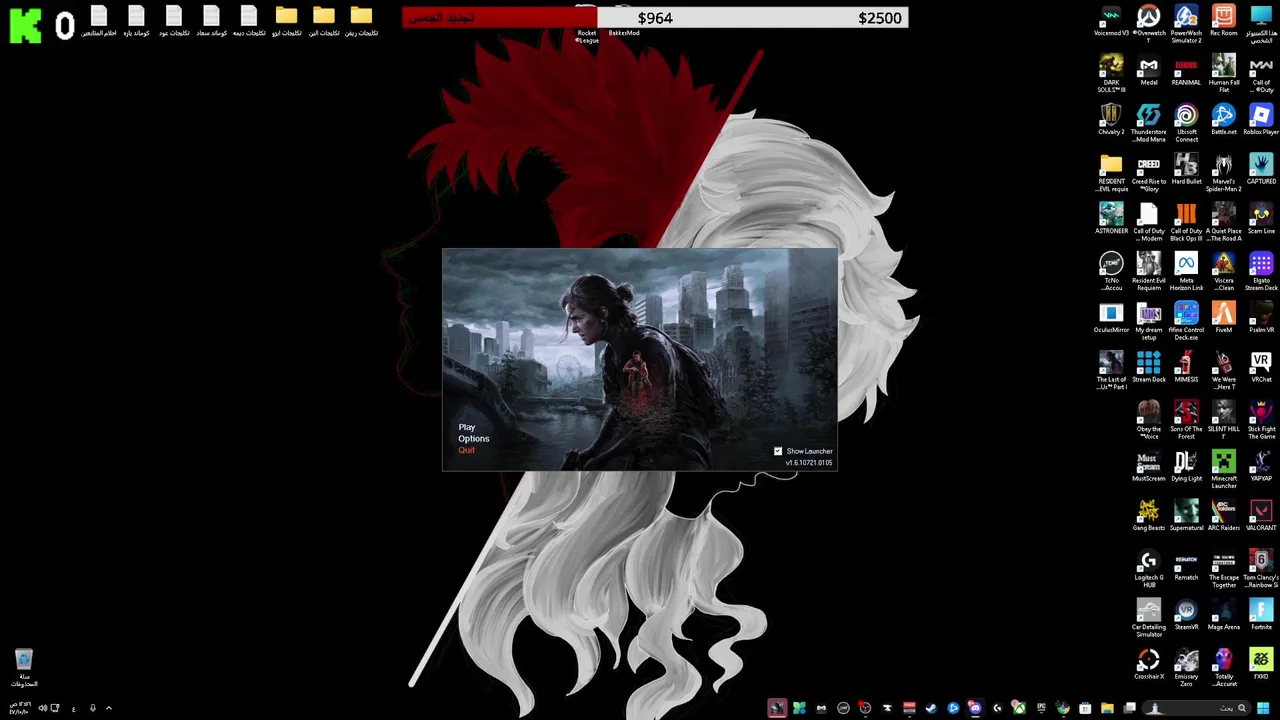Open the ARC Raiders shortcut

1224,517
